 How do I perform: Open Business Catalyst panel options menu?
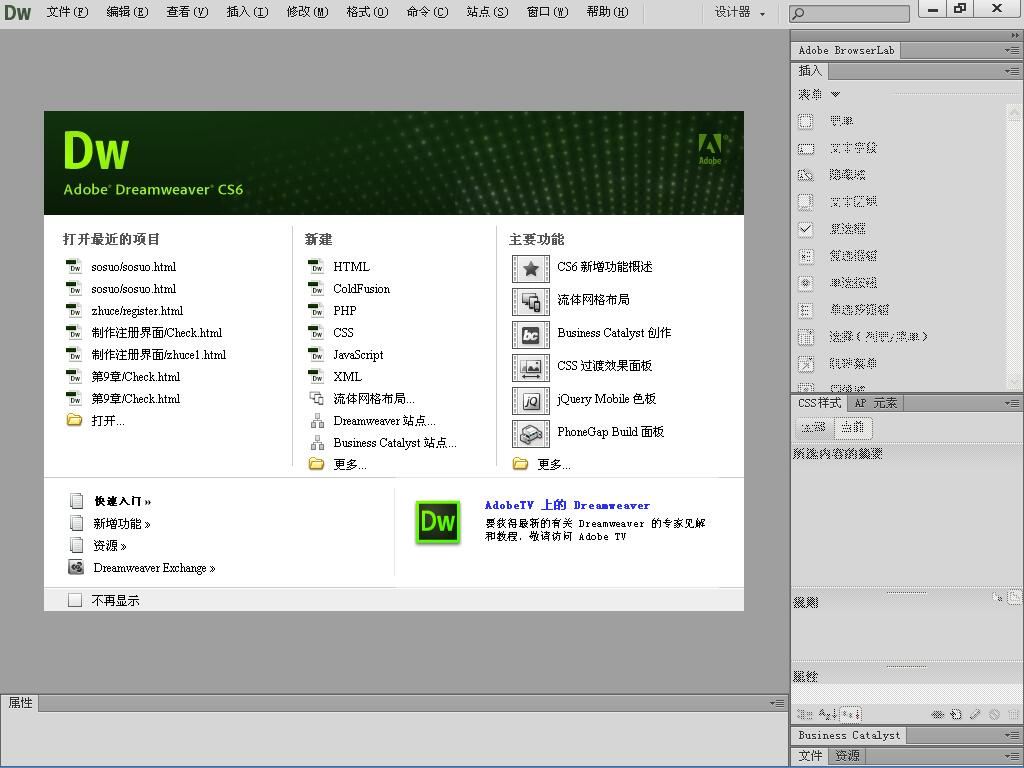(1012, 735)
